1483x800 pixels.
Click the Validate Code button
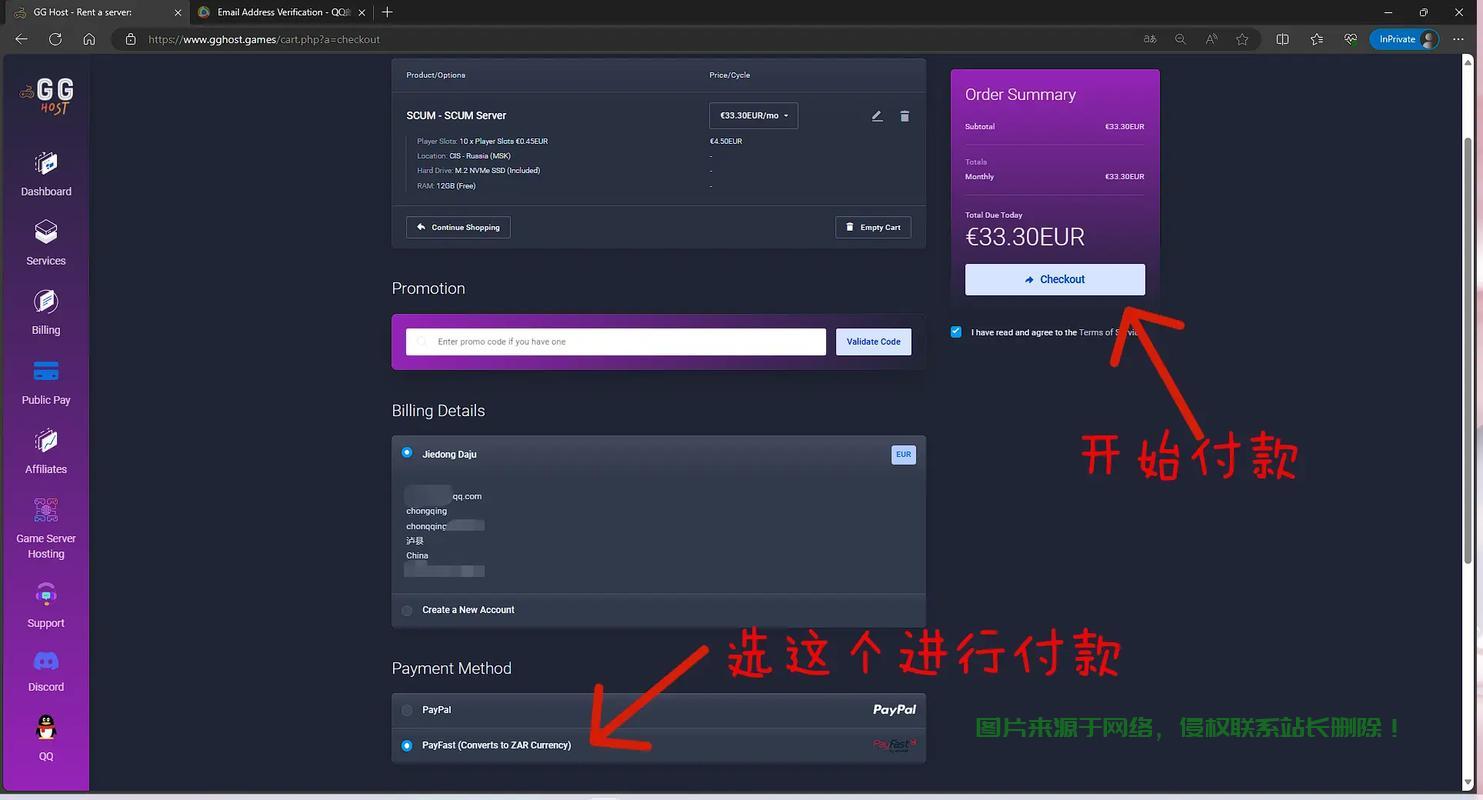coord(873,342)
